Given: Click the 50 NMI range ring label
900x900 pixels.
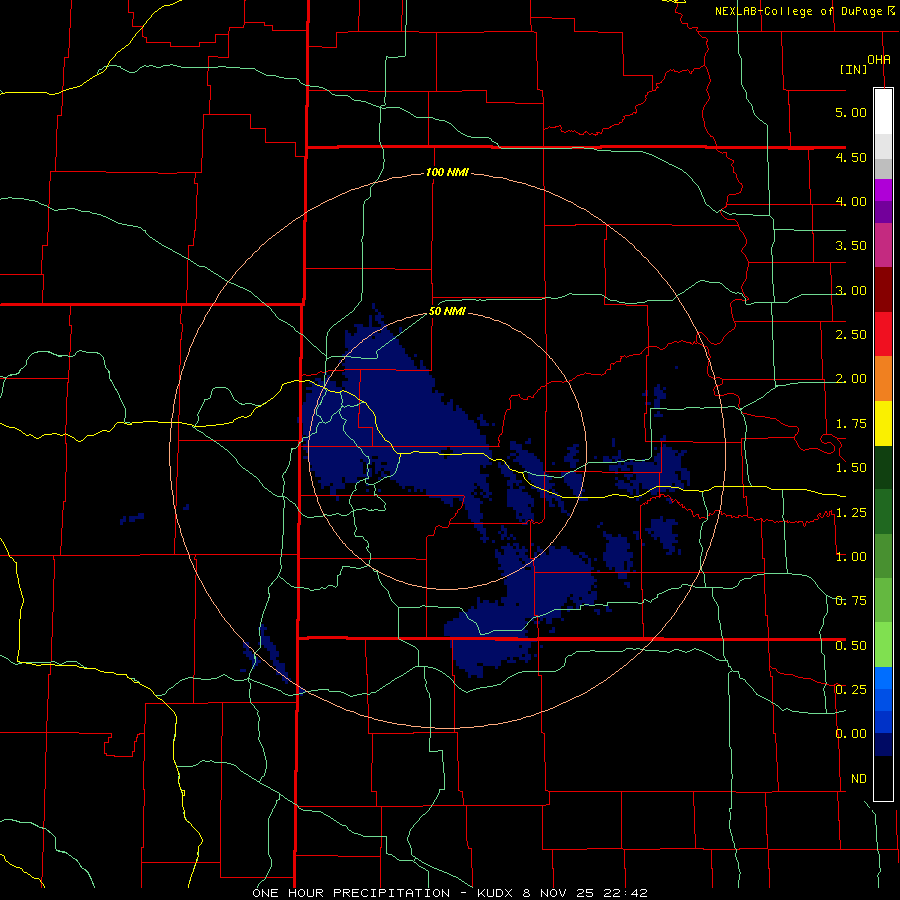Looking at the screenshot, I should 447,312.
